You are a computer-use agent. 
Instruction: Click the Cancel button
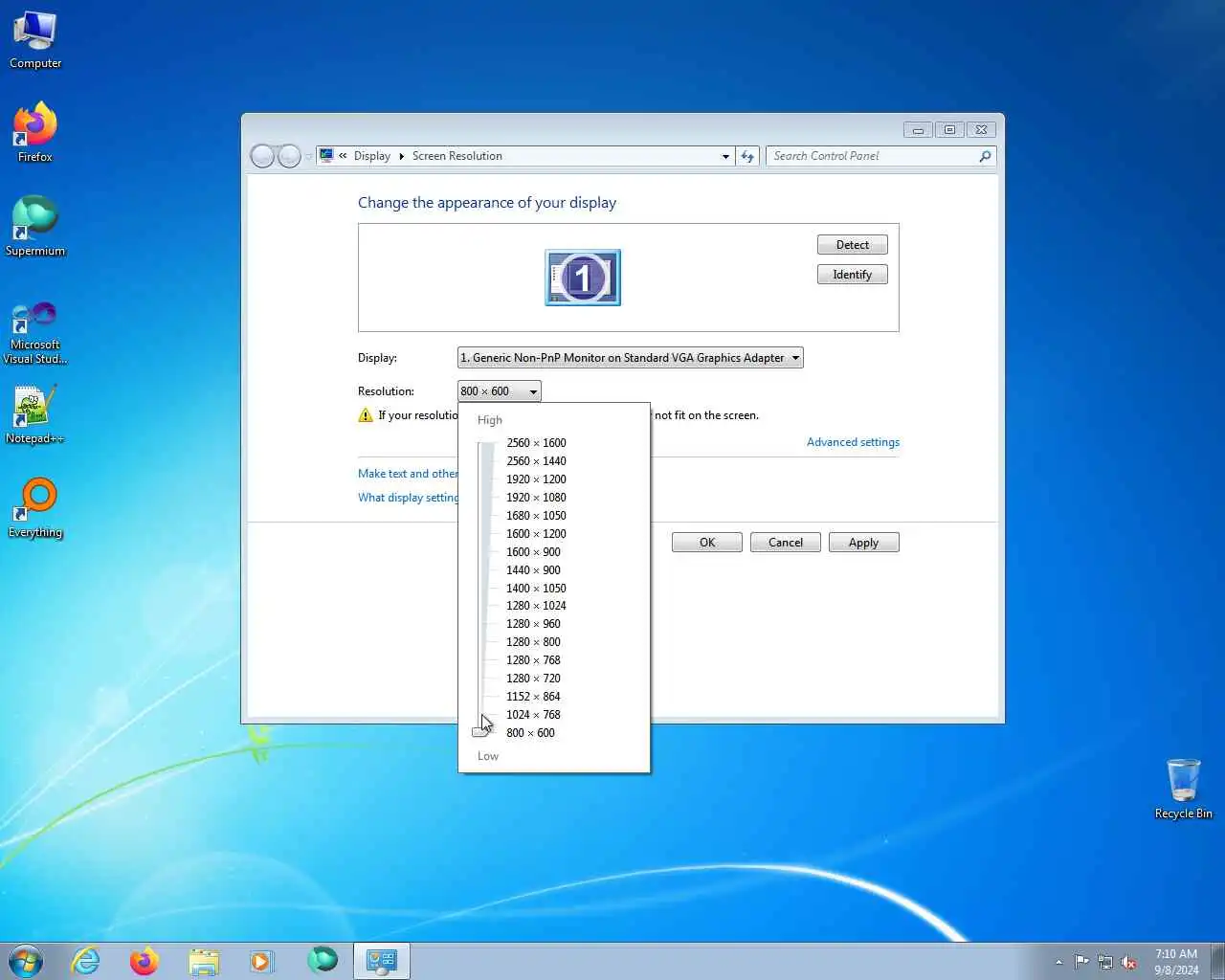(x=786, y=543)
